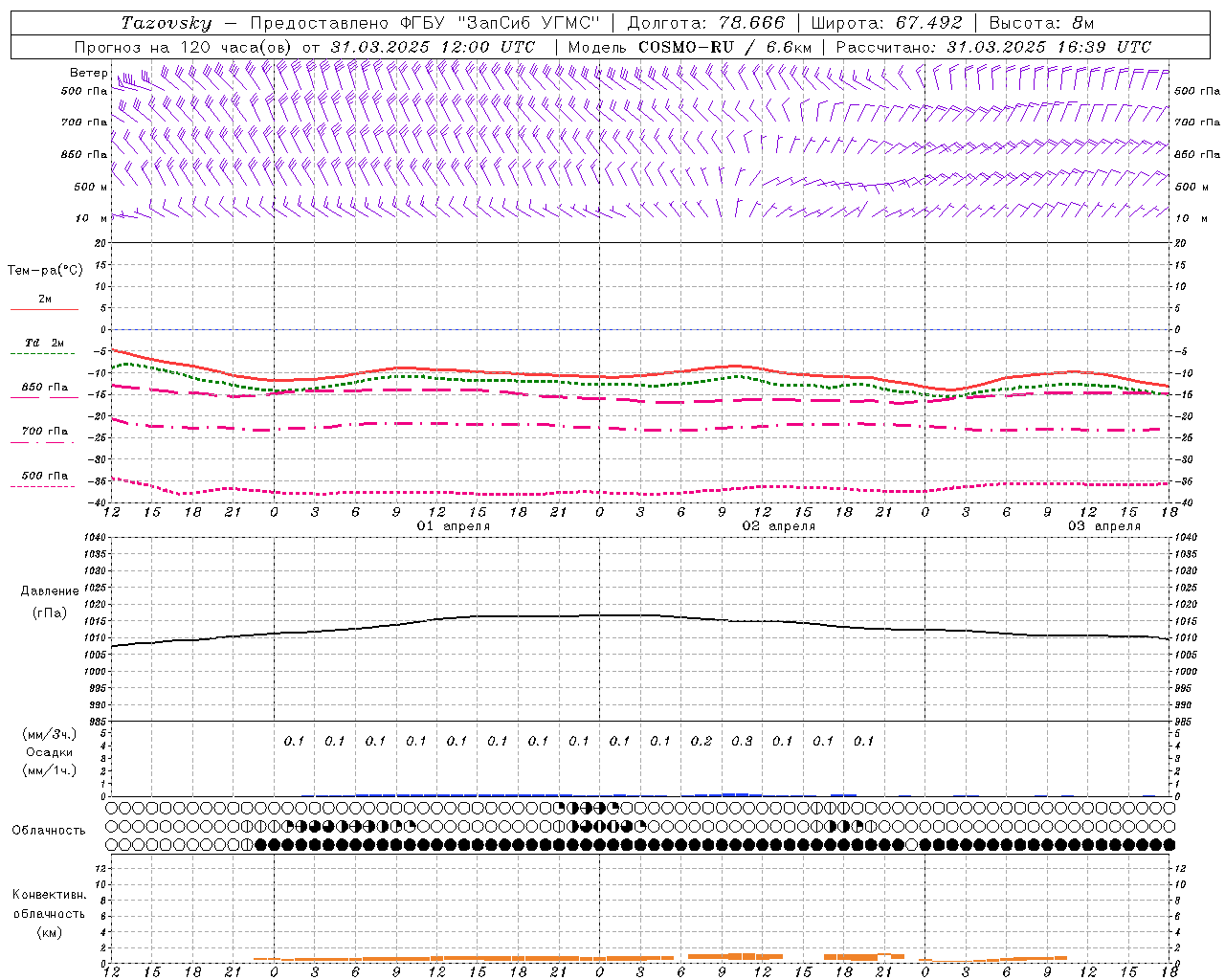Click the computed time "31.03.2025 16:39 UTC"

pyautogui.click(x=1049, y=47)
